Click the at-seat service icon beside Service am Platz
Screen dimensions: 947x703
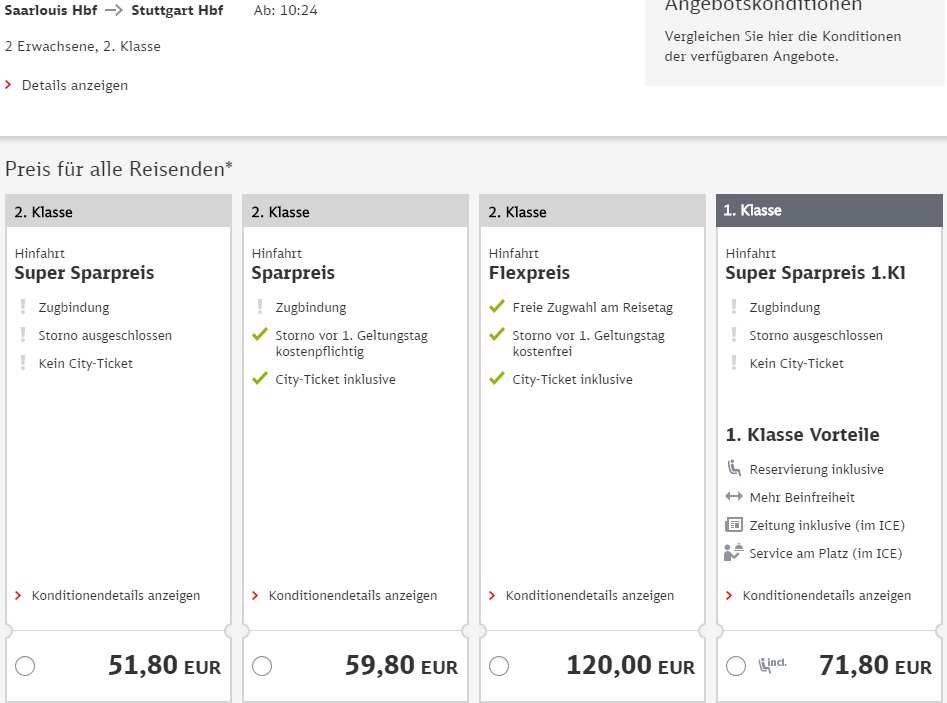[x=733, y=552]
